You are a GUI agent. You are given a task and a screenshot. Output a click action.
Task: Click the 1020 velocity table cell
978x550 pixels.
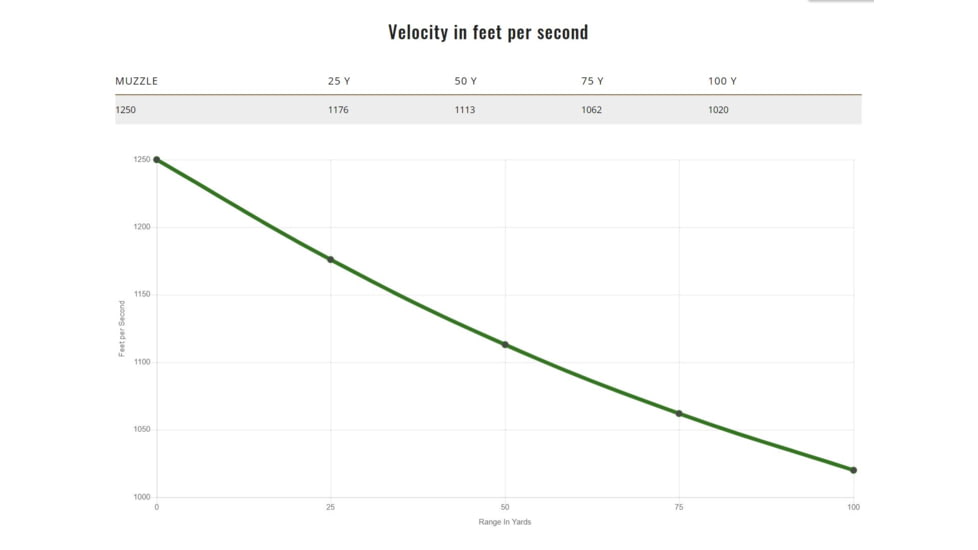point(719,110)
